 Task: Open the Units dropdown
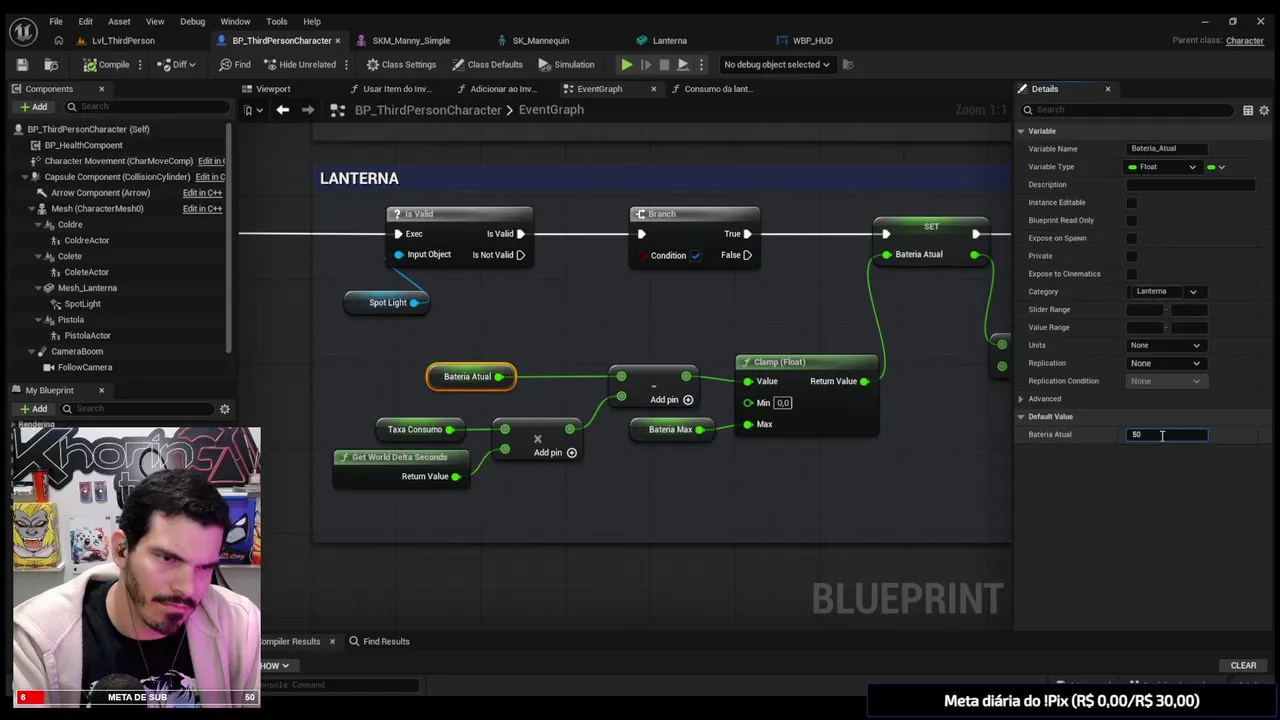click(1165, 345)
